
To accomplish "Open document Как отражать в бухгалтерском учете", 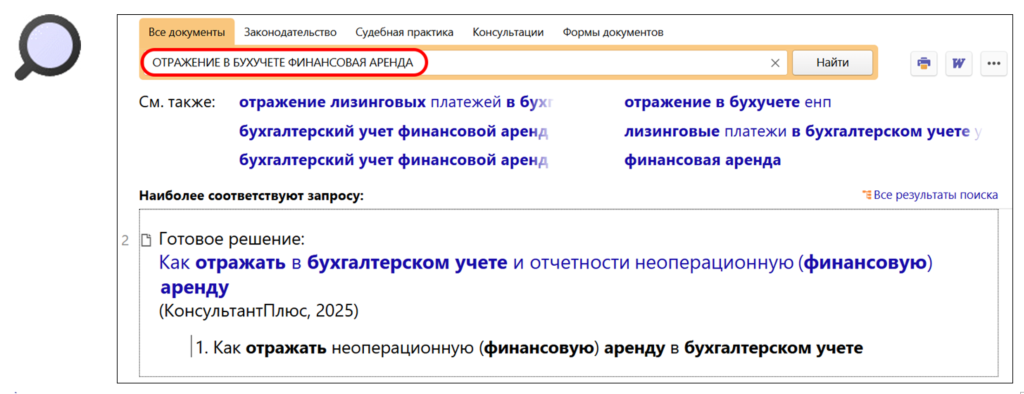I will click(545, 274).
